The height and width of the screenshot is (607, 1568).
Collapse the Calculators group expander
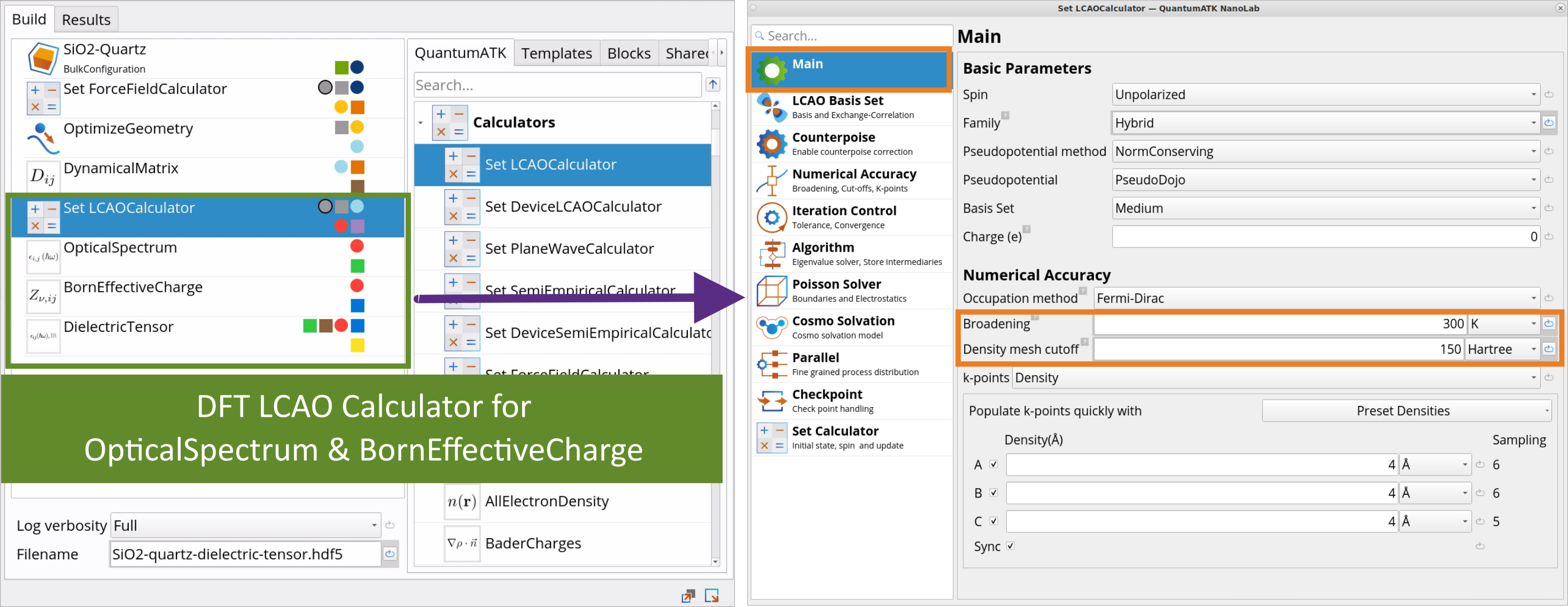pyautogui.click(x=420, y=122)
